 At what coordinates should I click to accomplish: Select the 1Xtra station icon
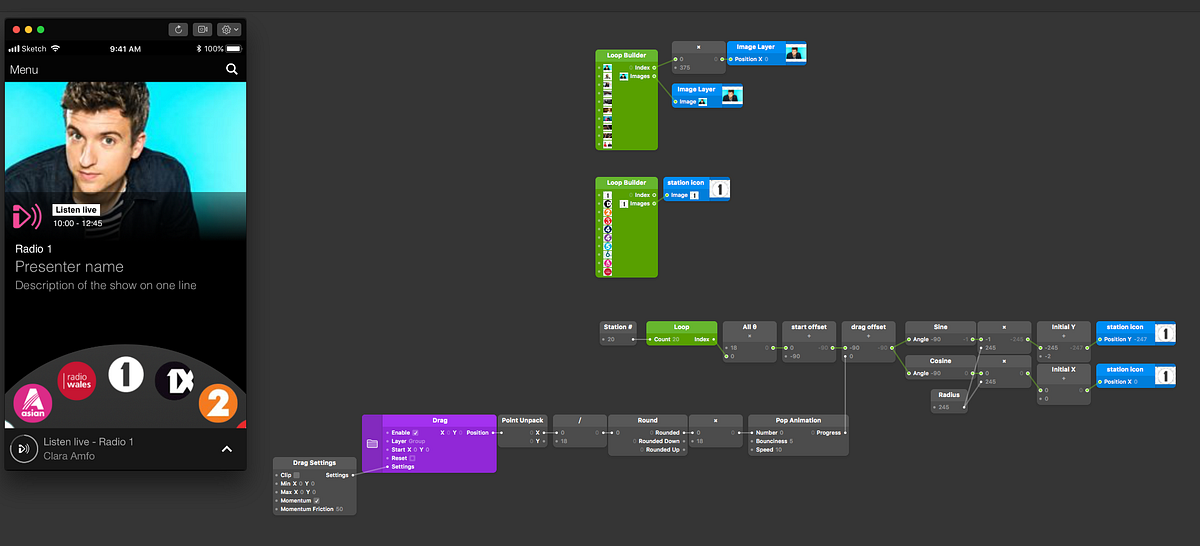(173, 380)
